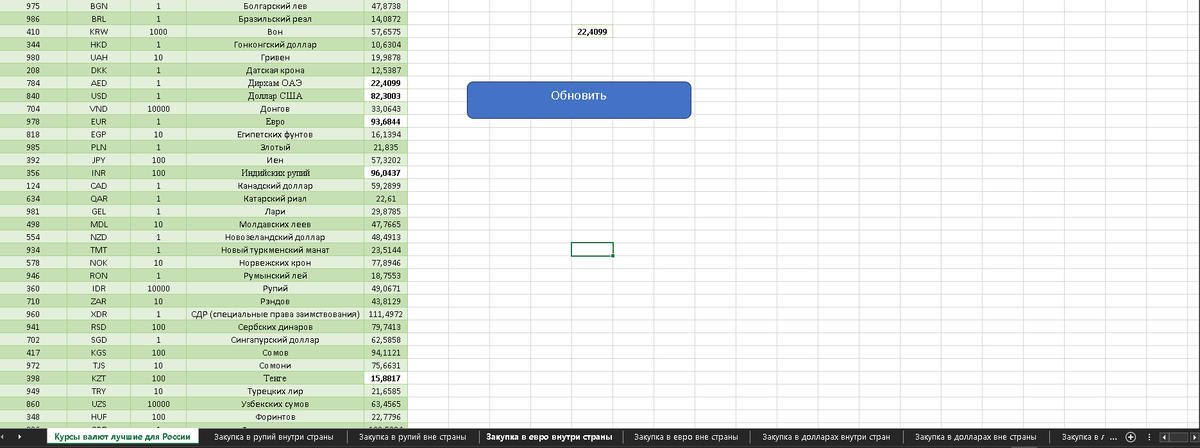Select the 'Датская крона' cell
Image resolution: width=1200 pixels, height=448 pixels.
coord(275,70)
